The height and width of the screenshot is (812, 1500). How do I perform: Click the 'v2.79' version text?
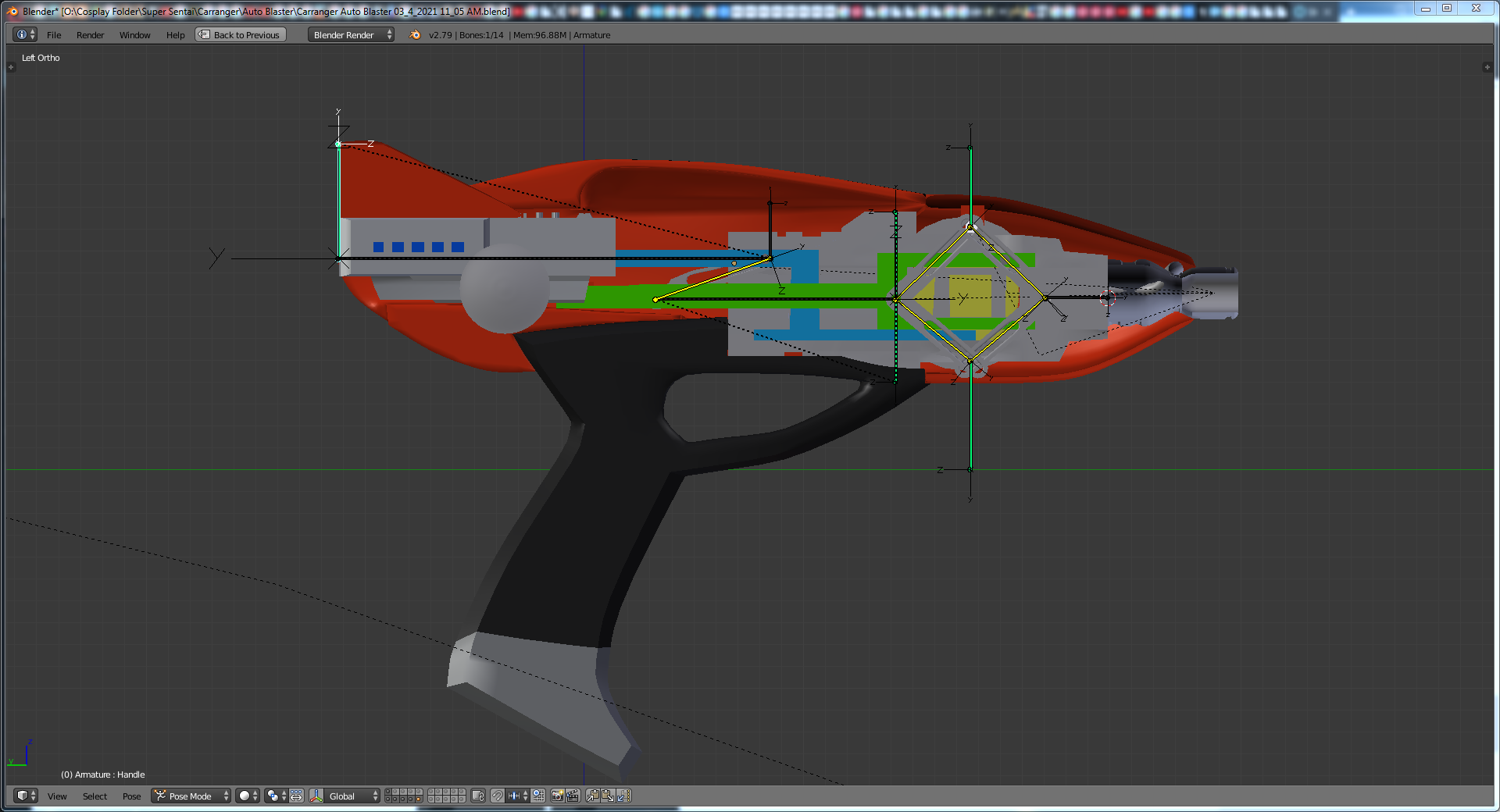click(x=441, y=35)
